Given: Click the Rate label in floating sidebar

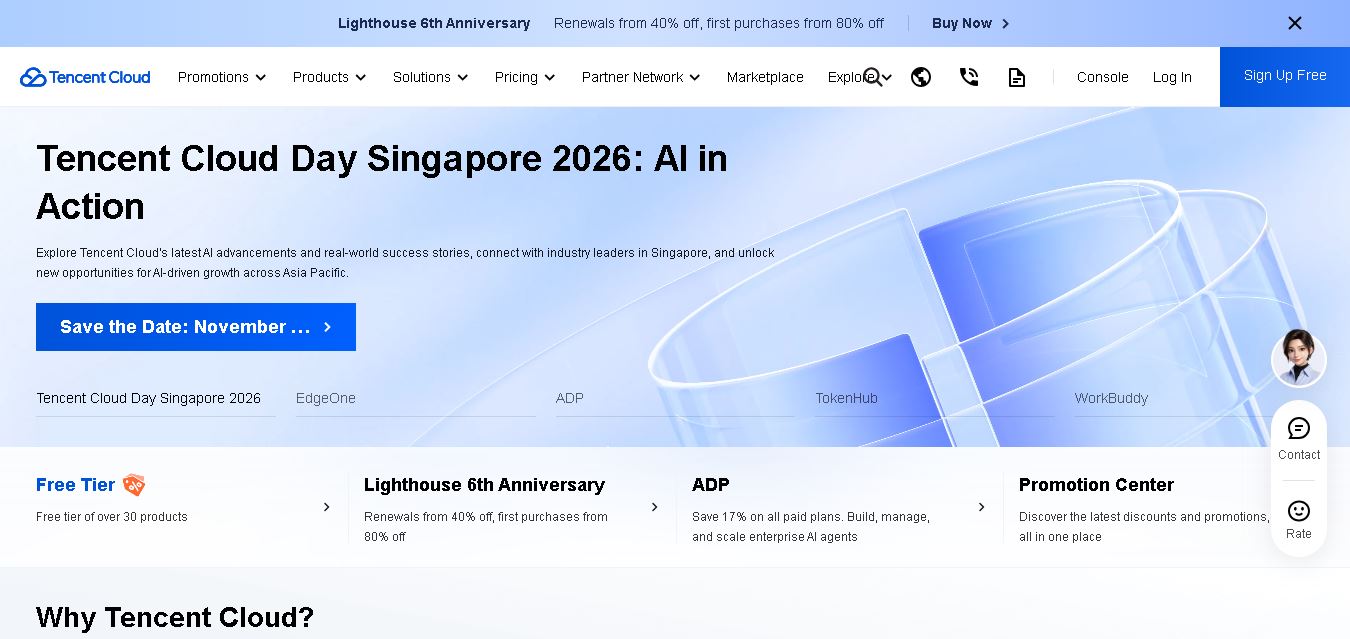Looking at the screenshot, I should click(x=1299, y=534).
